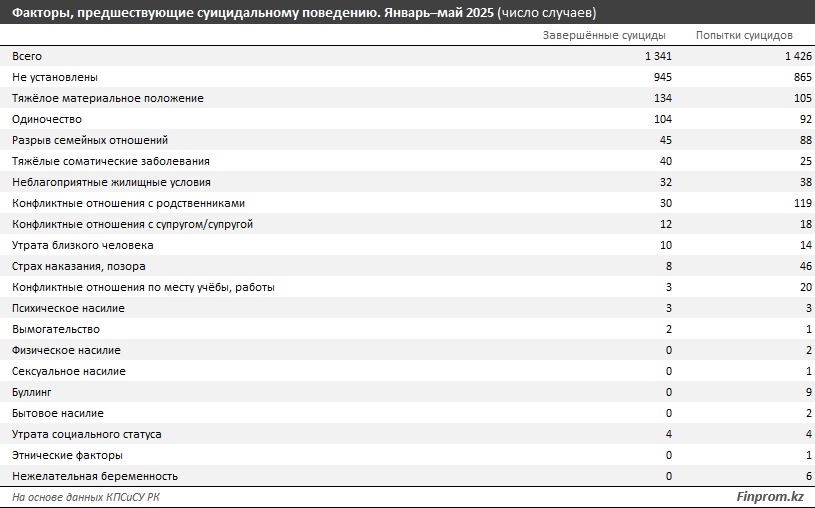Select the 'Бытовое насилие' row label
Image resolution: width=815 pixels, height=508 pixels.
tap(58, 413)
